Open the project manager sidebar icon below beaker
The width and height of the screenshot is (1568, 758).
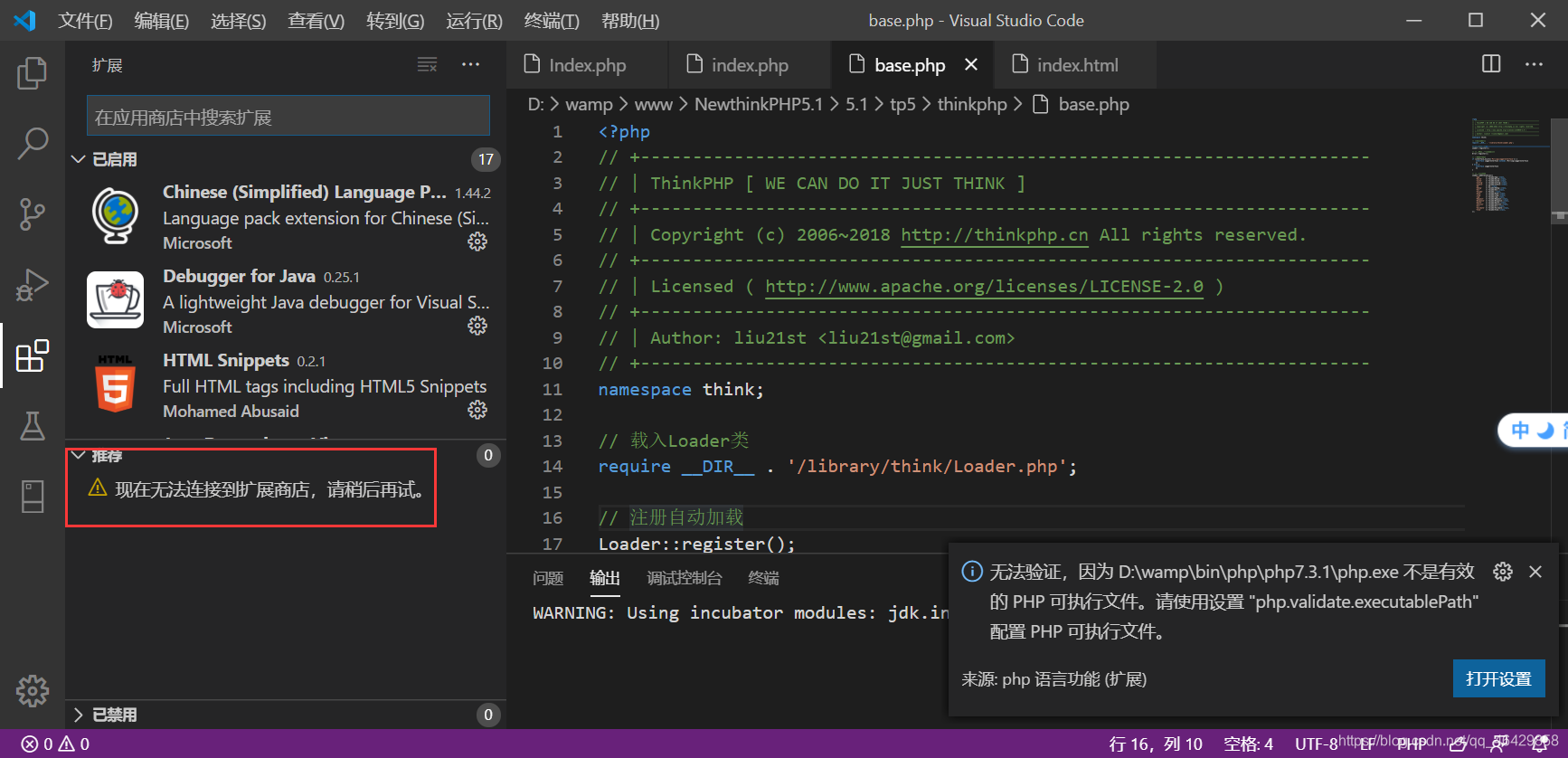33,497
